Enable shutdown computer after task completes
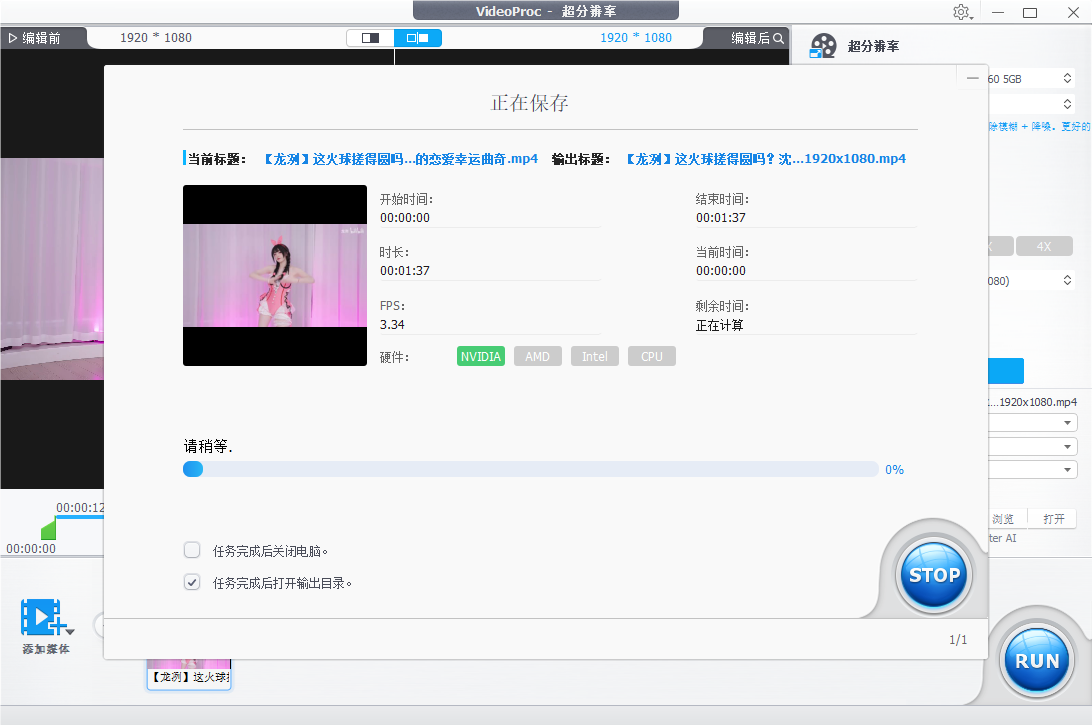 [x=191, y=549]
